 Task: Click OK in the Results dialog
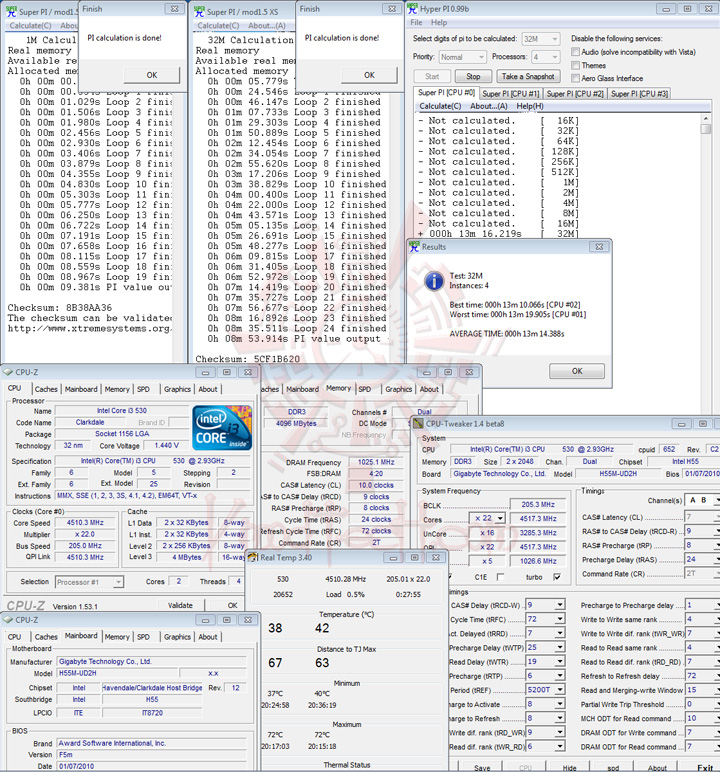pyautogui.click(x=577, y=371)
